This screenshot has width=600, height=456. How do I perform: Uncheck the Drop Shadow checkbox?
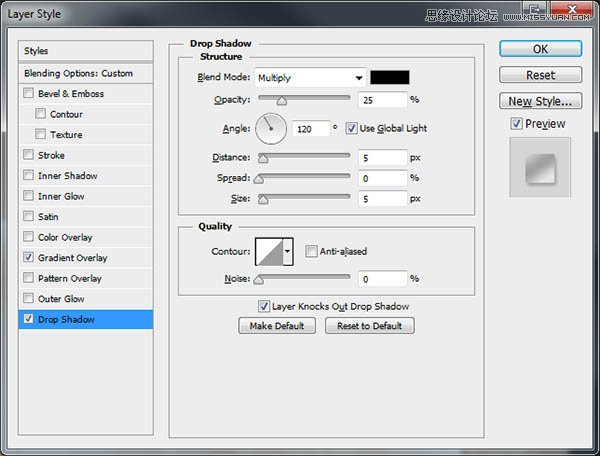pyautogui.click(x=28, y=319)
